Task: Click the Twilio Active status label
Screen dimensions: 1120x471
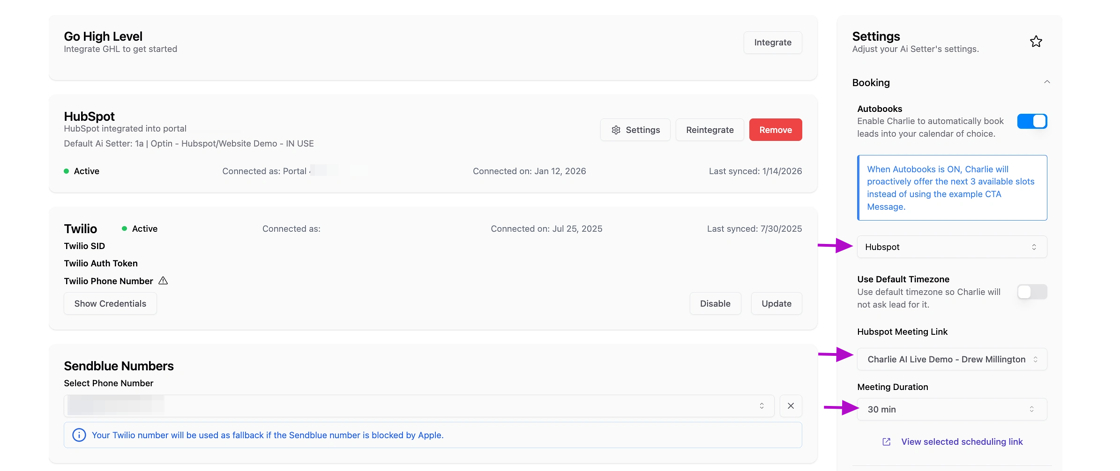Action: [144, 229]
